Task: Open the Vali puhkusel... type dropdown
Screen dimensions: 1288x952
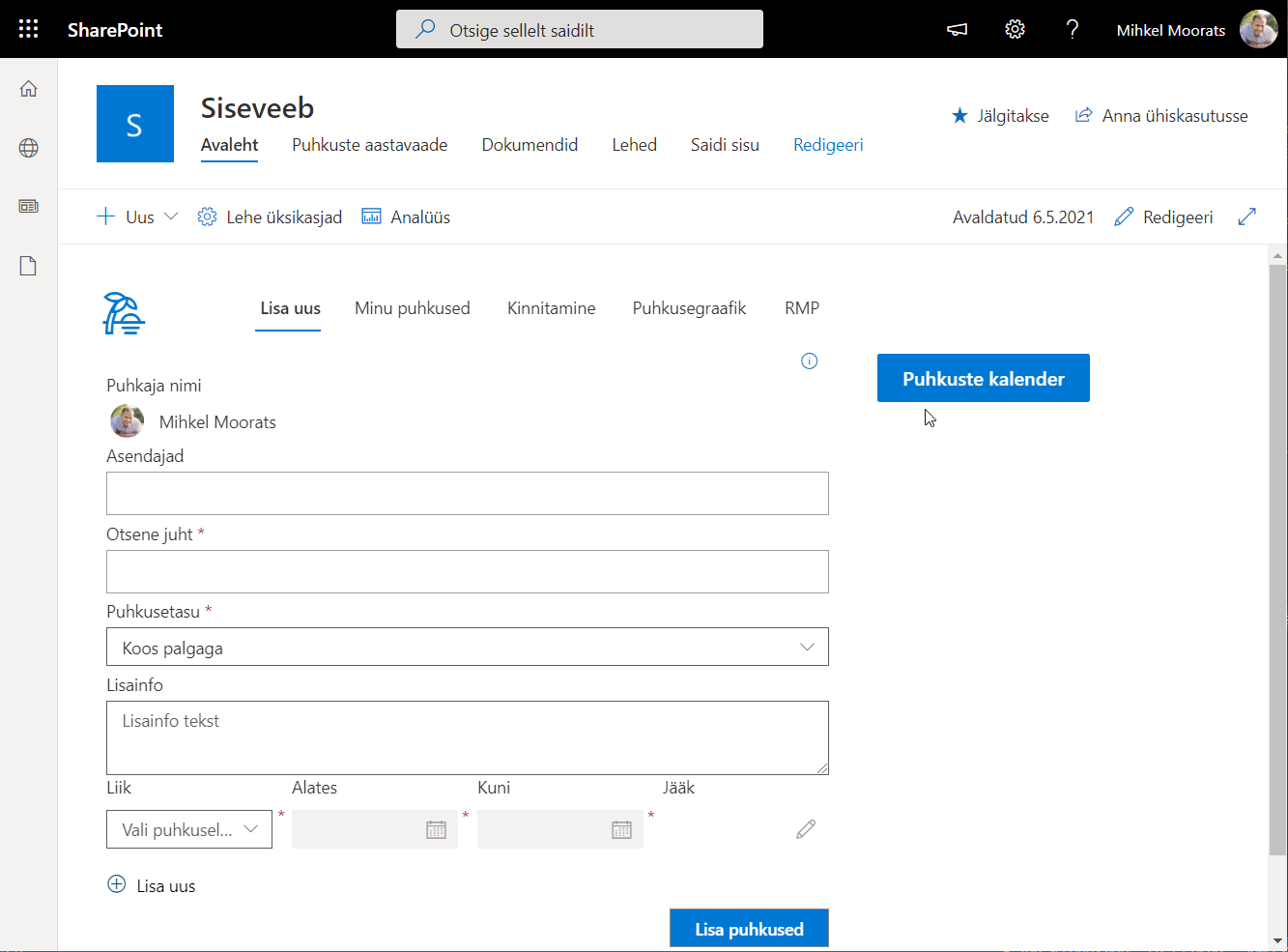Action: click(x=189, y=829)
